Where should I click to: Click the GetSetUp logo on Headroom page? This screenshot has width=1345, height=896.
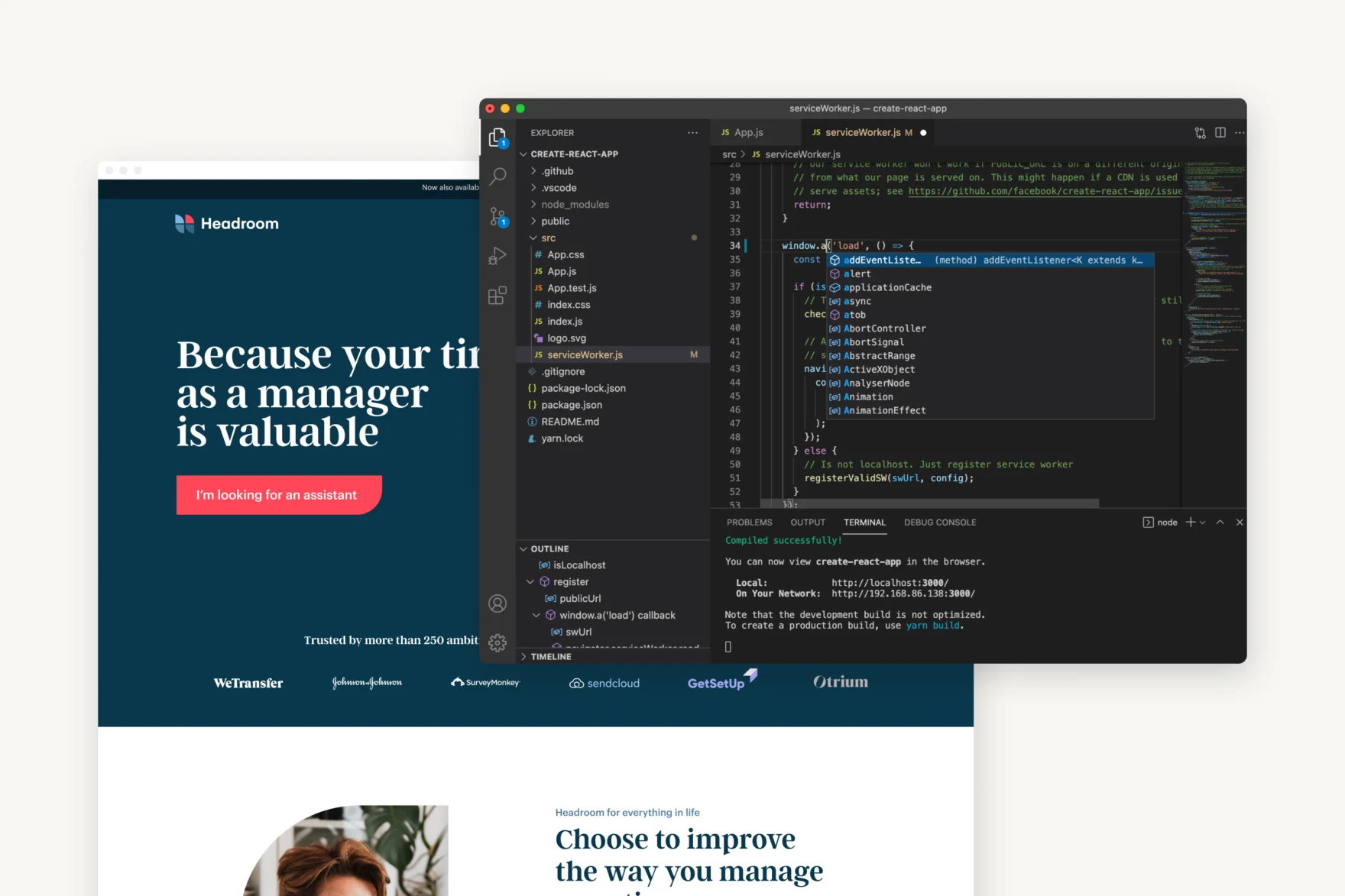tap(722, 680)
